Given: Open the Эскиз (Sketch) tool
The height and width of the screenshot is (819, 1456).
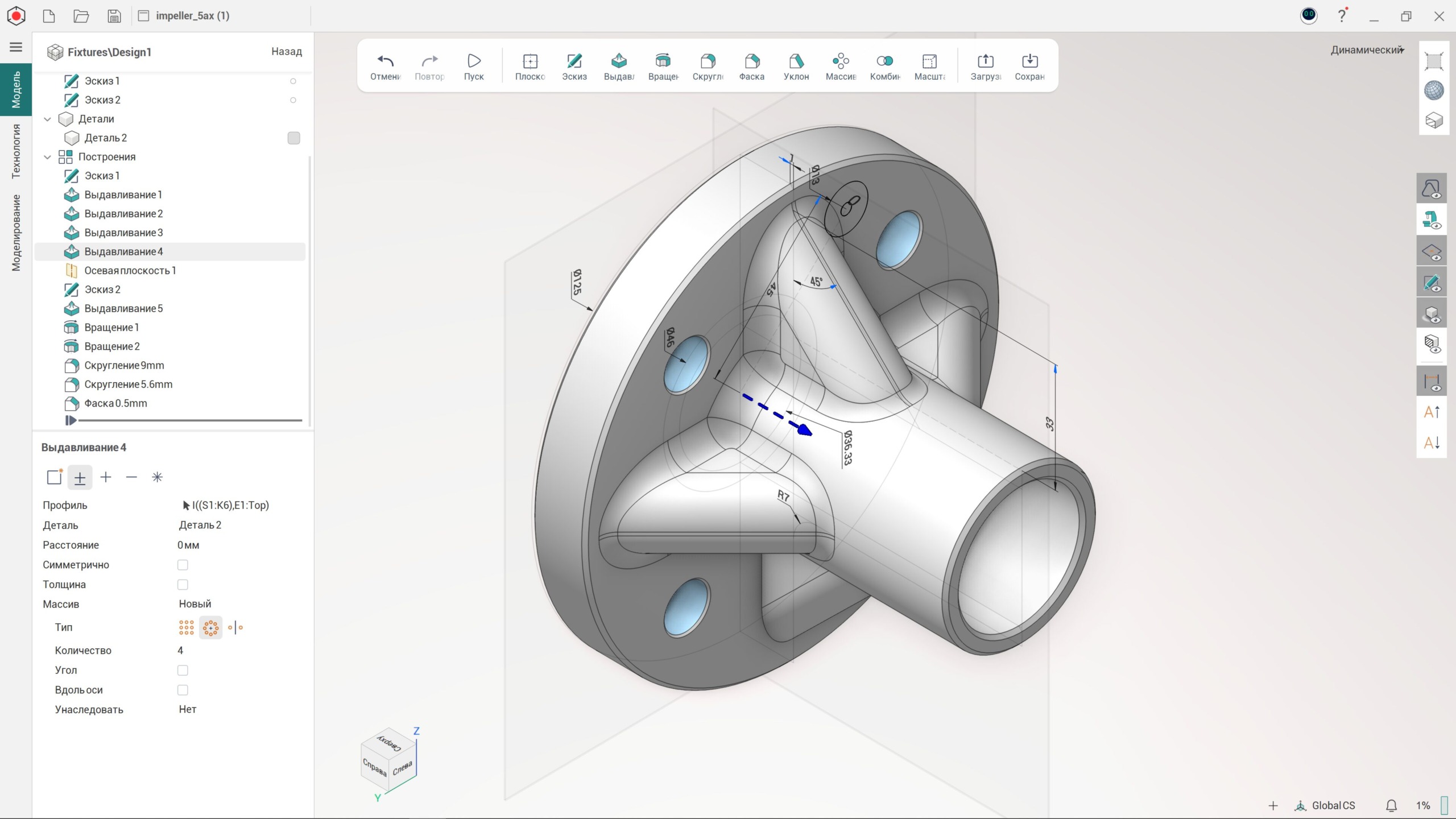Looking at the screenshot, I should coord(574,61).
